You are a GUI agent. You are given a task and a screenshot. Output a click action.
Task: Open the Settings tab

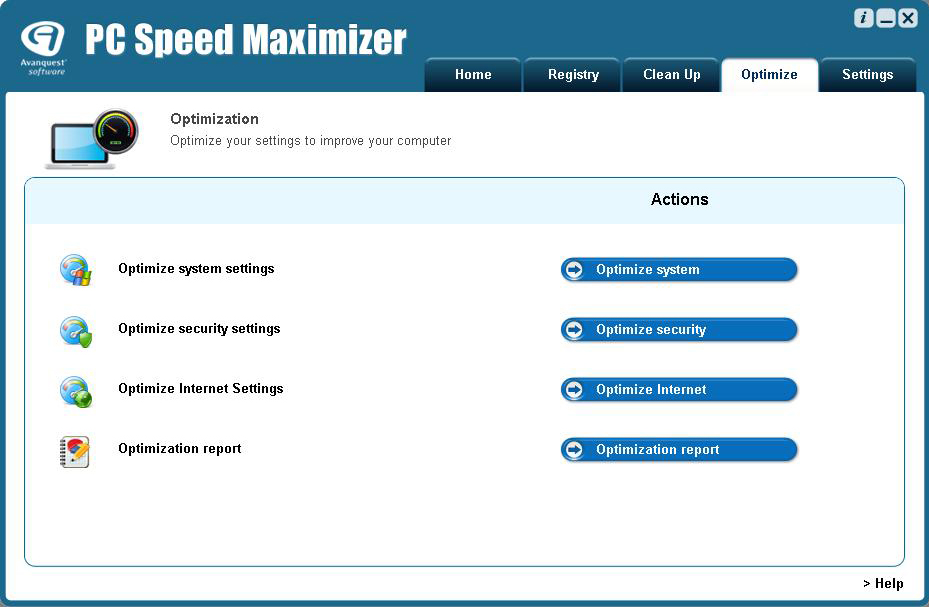click(x=867, y=73)
